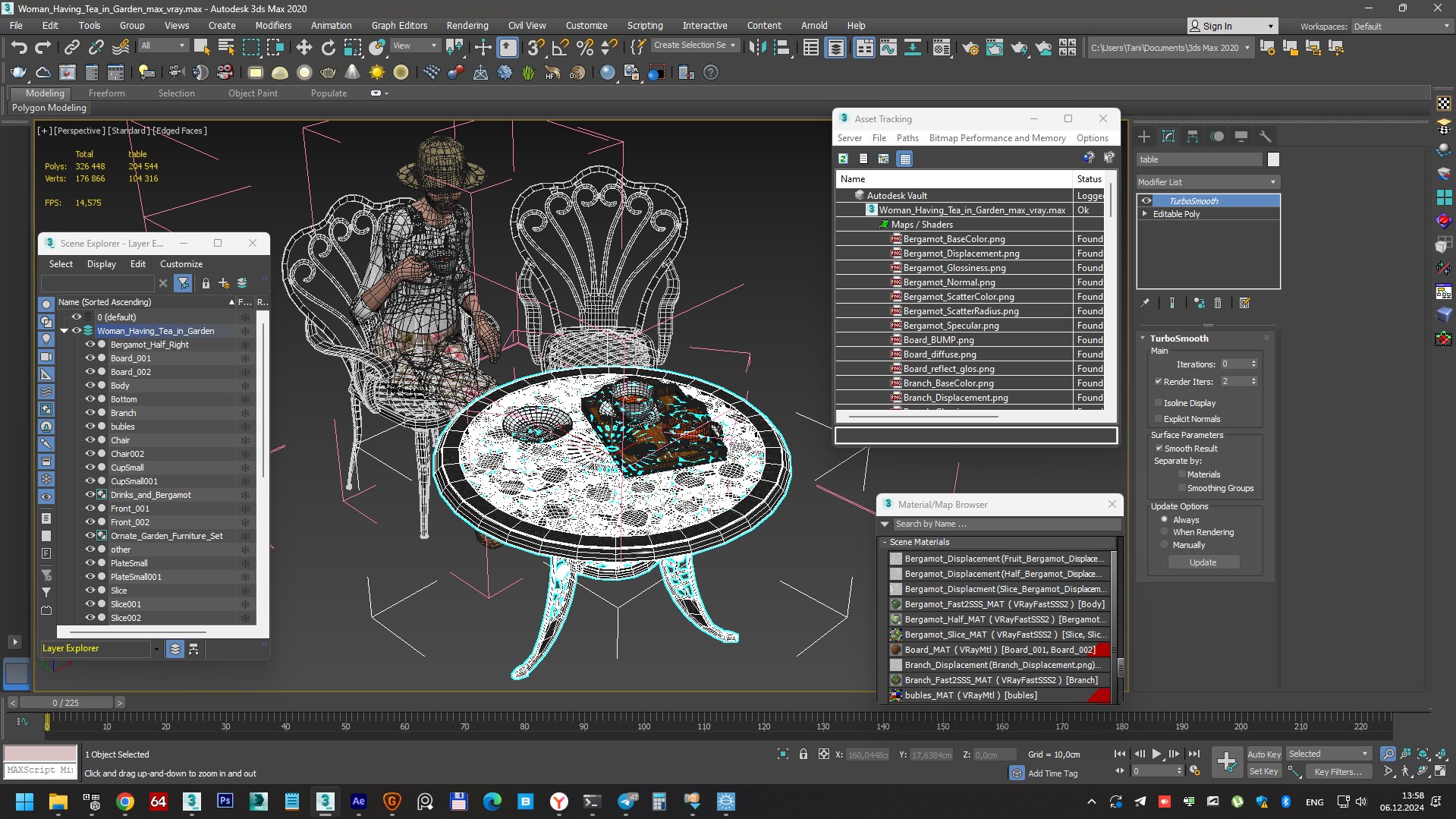The image size is (1456, 819).
Task: Toggle Smooth Result checkbox
Action: coord(1159,449)
